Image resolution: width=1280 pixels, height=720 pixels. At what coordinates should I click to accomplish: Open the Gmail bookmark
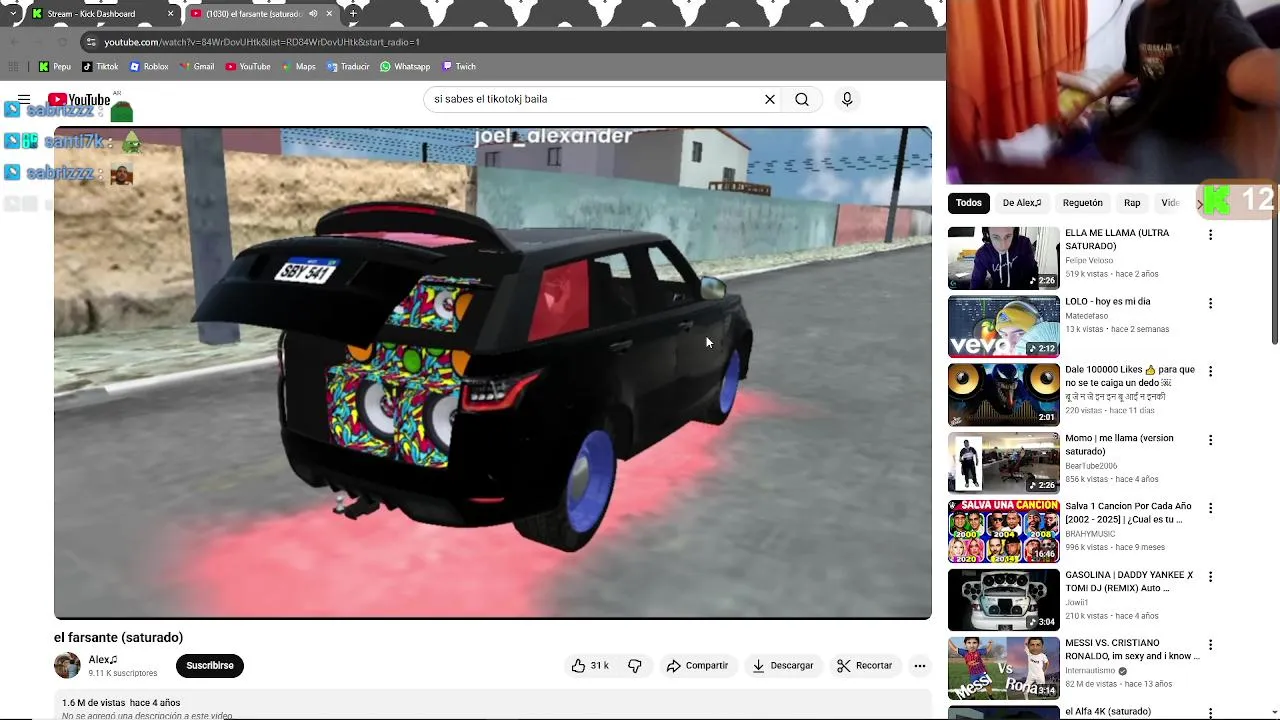coord(197,67)
